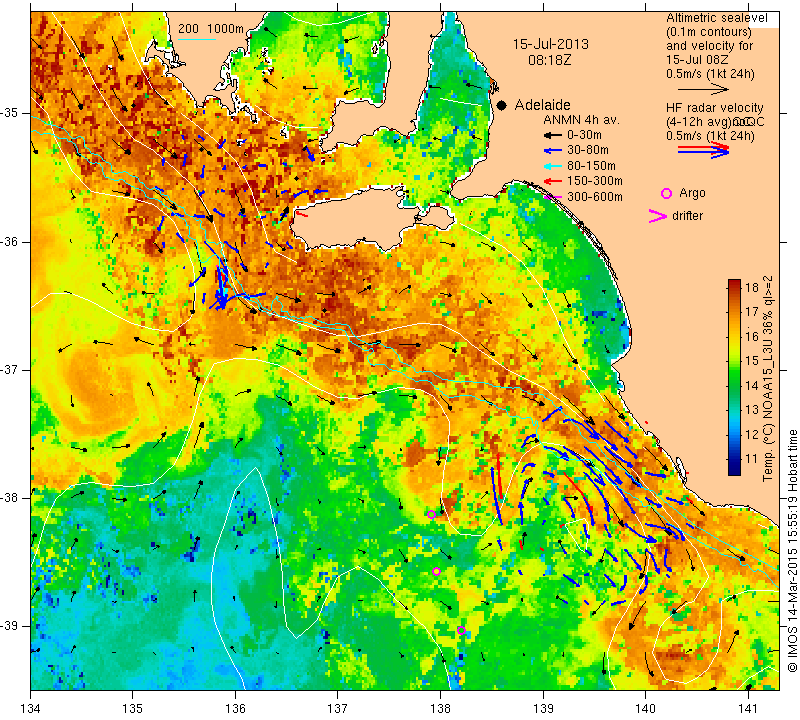Click the time text 08:18Z
Image resolution: width=800 pixels, height=720 pixels.
tap(550, 60)
